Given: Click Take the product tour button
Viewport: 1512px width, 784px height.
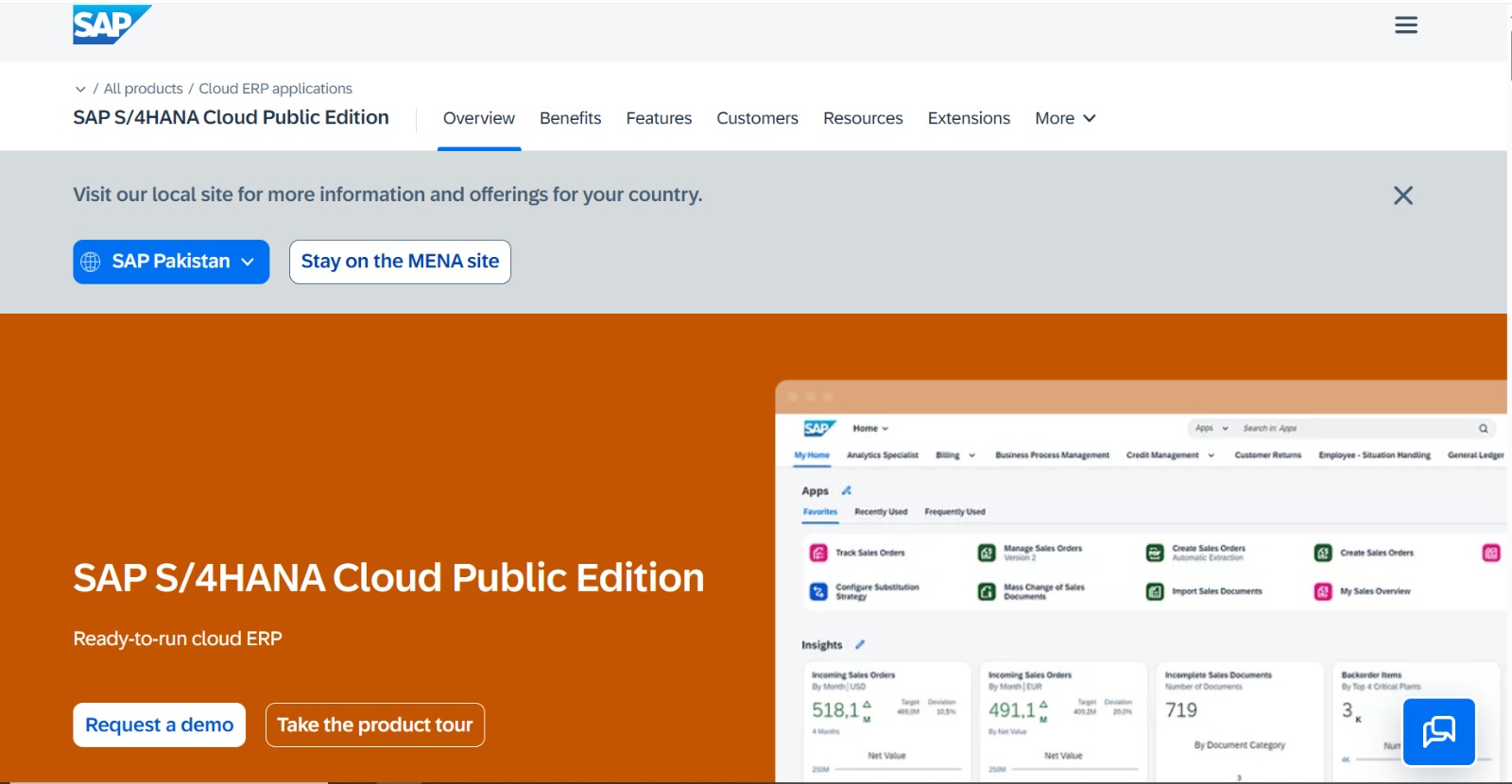Looking at the screenshot, I should [x=375, y=724].
